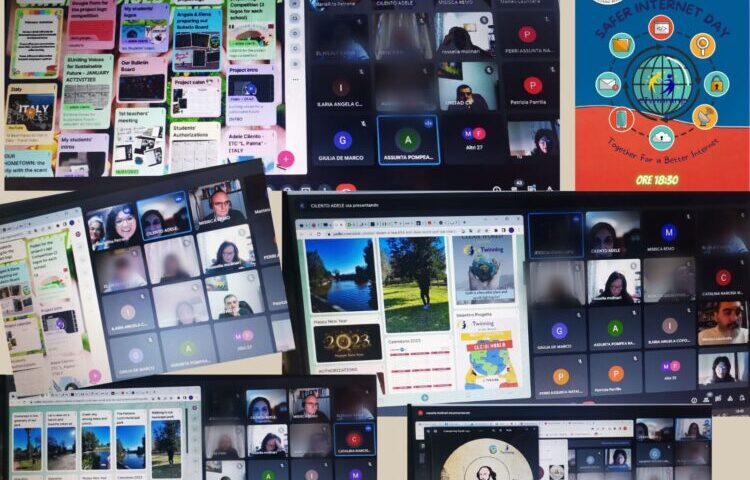The height and width of the screenshot is (480, 750).
Task: Click the green A avatar ASSUNTA POMPEA in Cilento presenting screen
Action: pyautogui.click(x=615, y=328)
